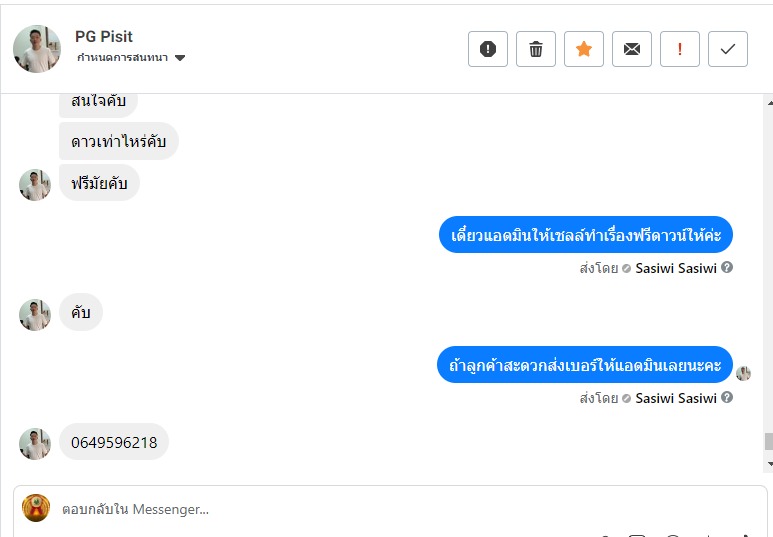Delete conversation with the trash icon

pyautogui.click(x=536, y=49)
